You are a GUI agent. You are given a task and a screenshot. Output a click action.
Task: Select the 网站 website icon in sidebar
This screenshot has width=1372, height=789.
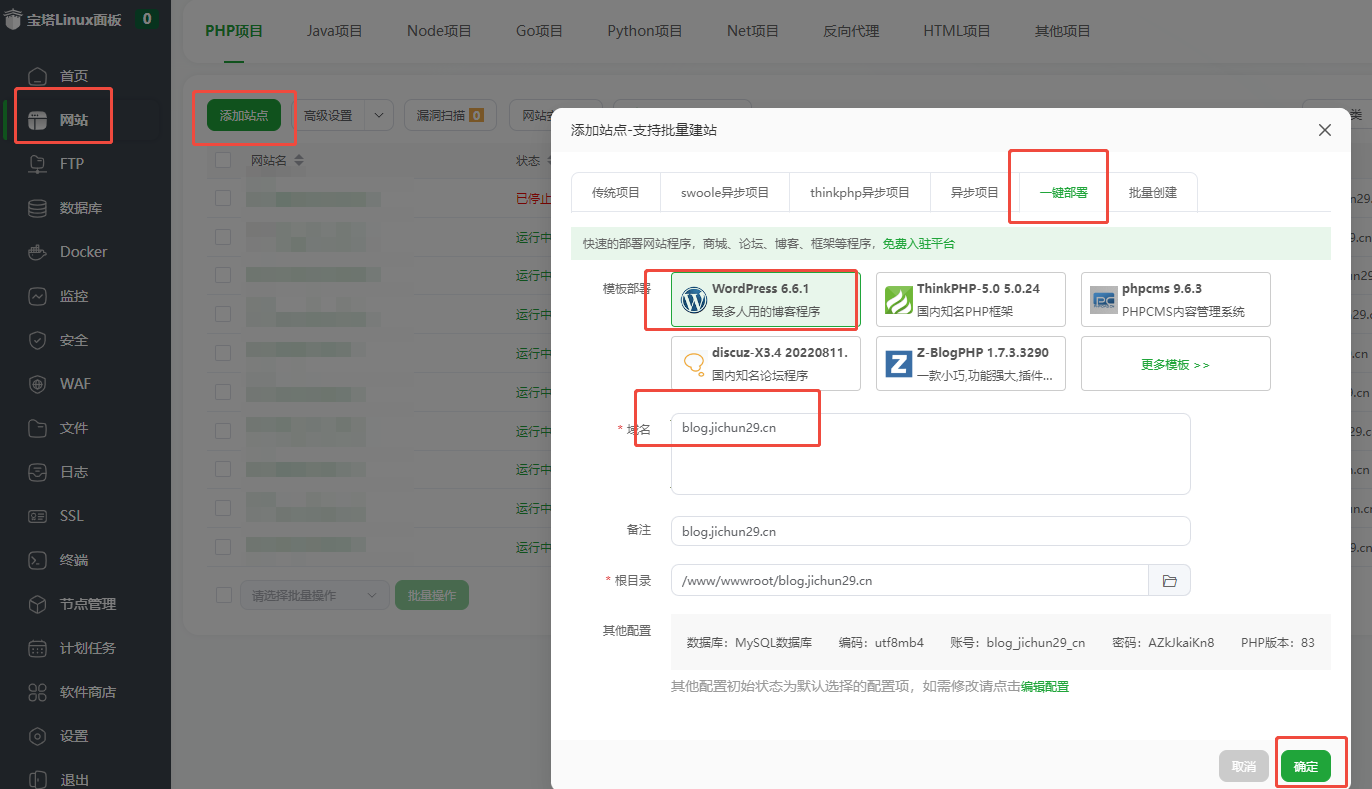coord(37,120)
